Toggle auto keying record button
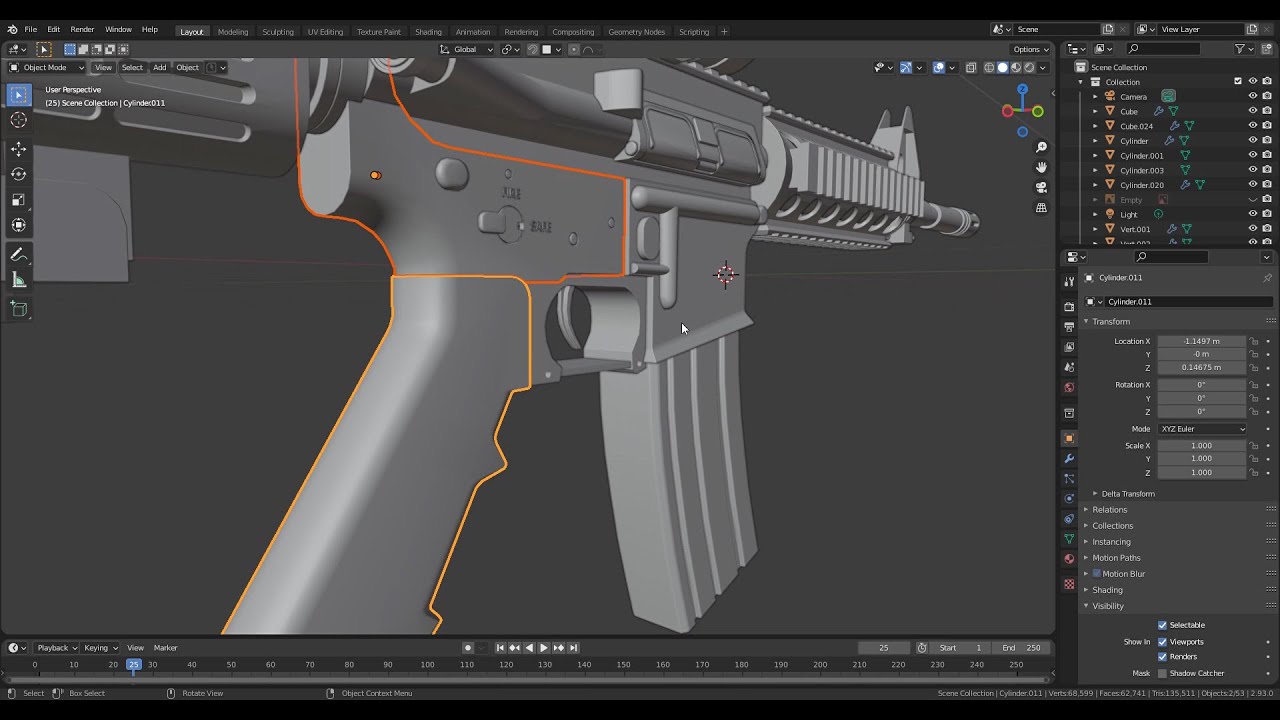This screenshot has height=720, width=1280. click(467, 648)
